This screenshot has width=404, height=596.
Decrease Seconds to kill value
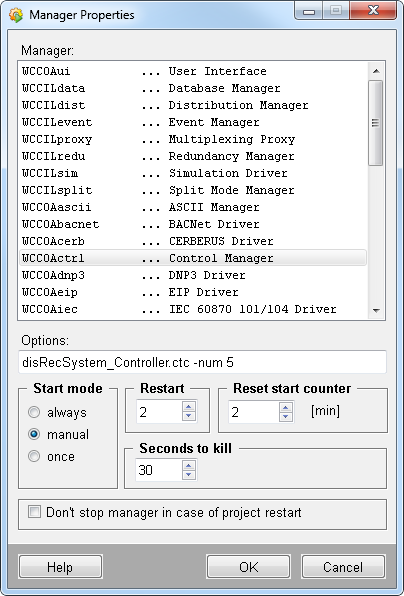[x=189, y=475]
